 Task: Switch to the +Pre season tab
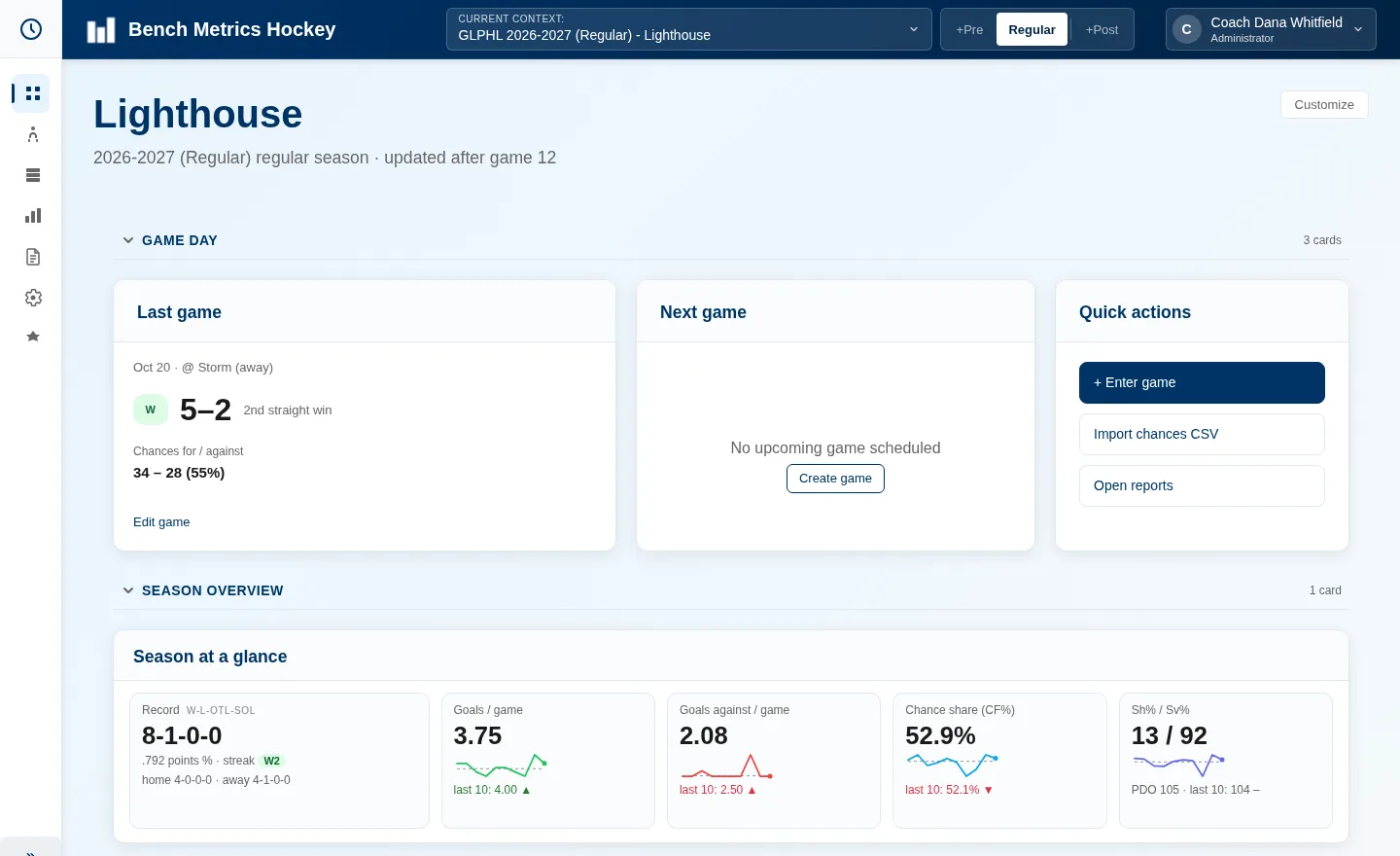click(969, 30)
